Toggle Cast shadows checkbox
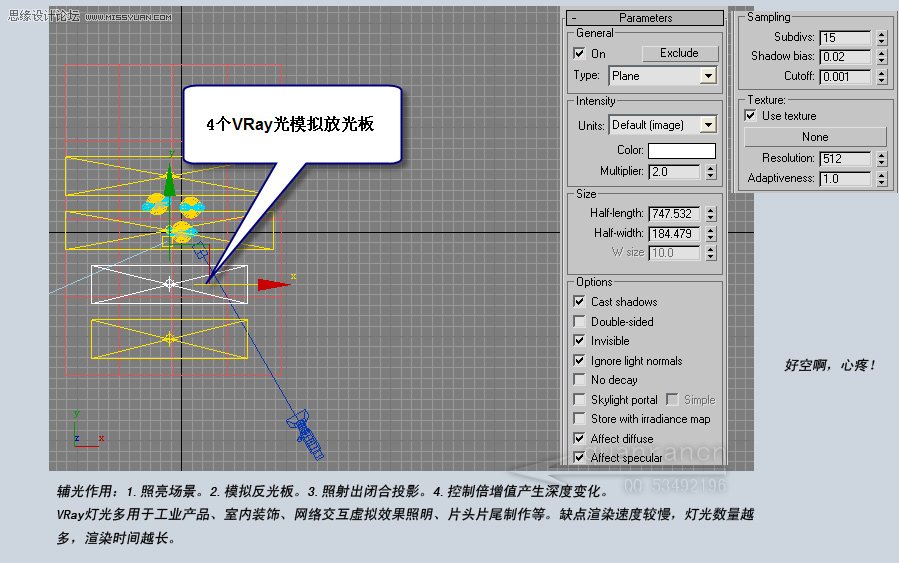Viewport: 899px width, 563px height. pyautogui.click(x=580, y=302)
